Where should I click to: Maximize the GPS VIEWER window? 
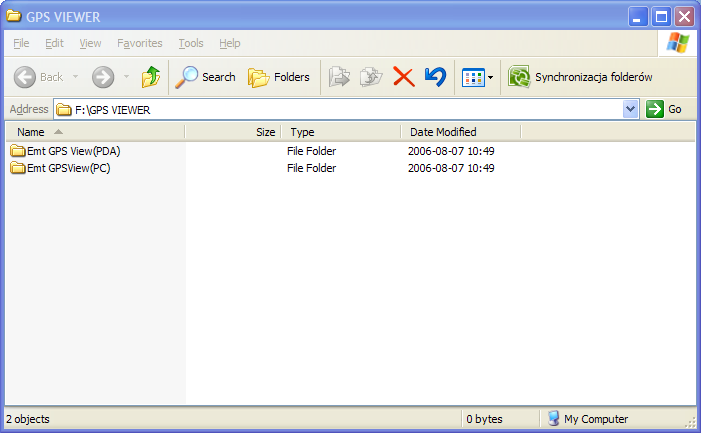click(661, 17)
